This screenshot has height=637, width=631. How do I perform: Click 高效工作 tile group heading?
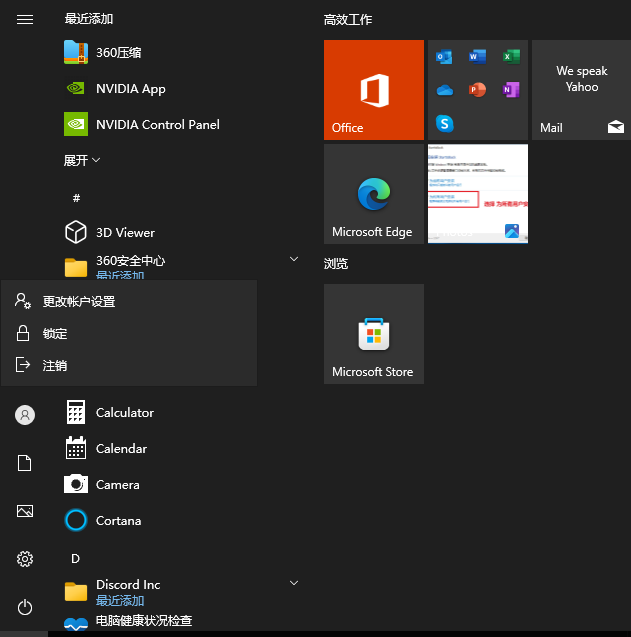coord(348,20)
